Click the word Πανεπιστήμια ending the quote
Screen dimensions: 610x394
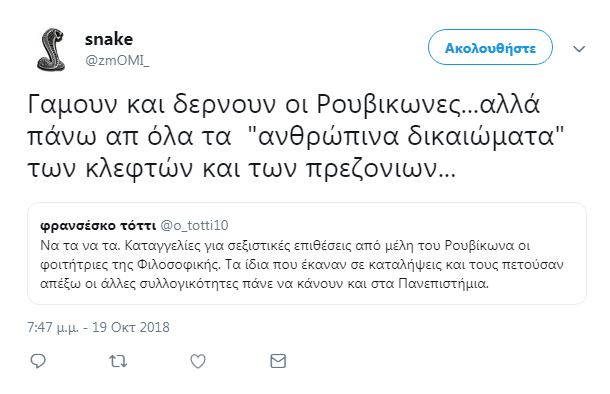pos(443,284)
